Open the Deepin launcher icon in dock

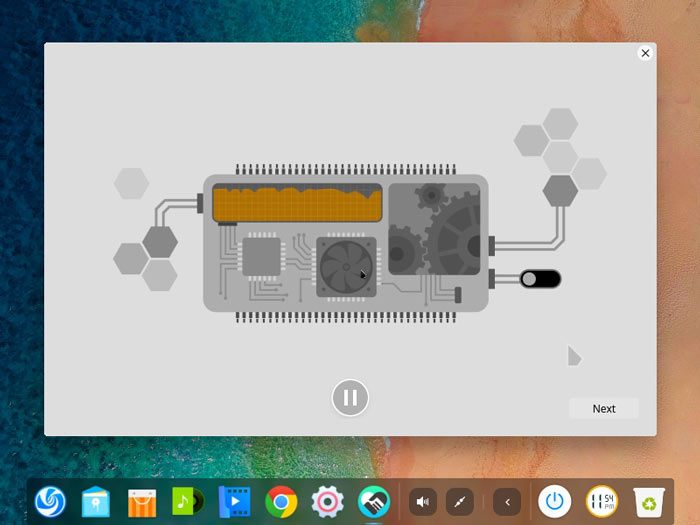point(50,501)
